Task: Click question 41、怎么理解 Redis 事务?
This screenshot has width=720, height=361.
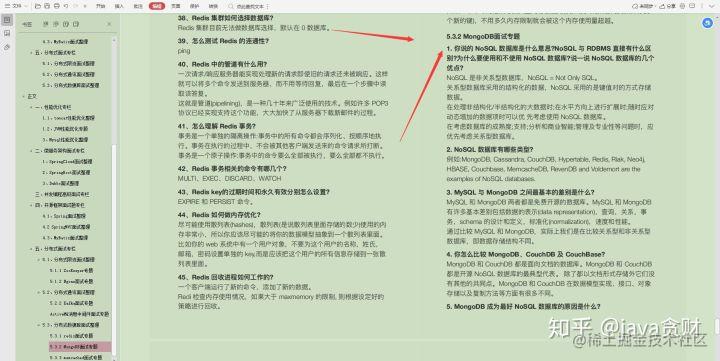Action: pyautogui.click(x=217, y=126)
